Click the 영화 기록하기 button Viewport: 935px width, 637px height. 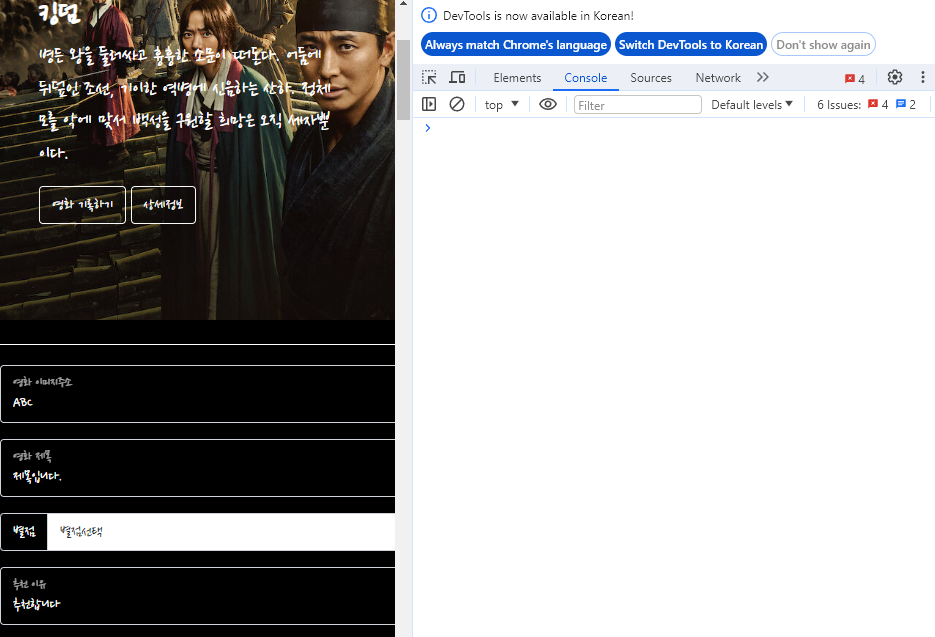click(82, 205)
